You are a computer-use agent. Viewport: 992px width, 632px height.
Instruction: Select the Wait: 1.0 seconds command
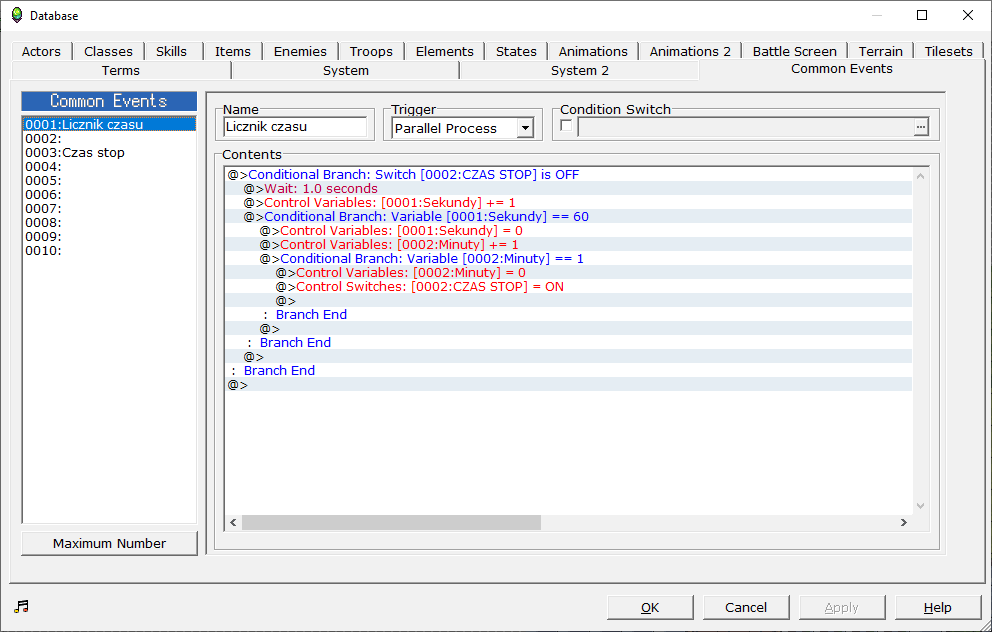pyautogui.click(x=569, y=189)
